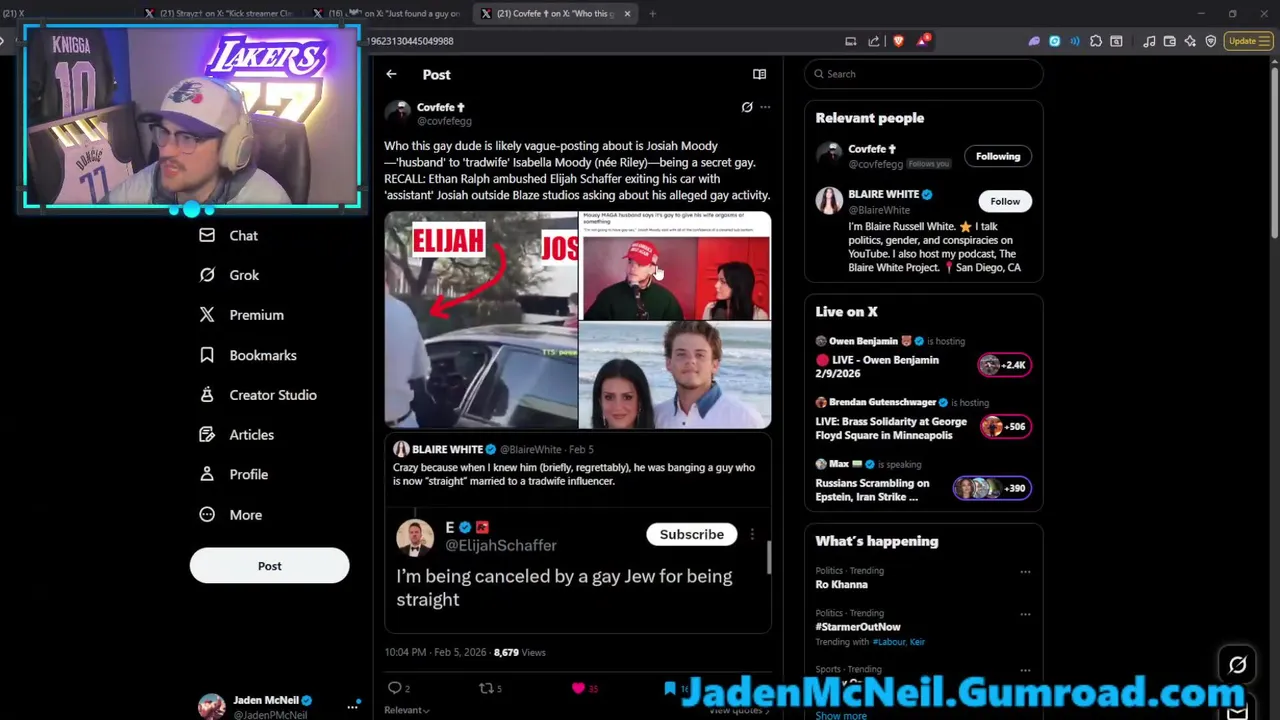Reply to the post via comment icon
The image size is (1280, 720).
pyautogui.click(x=395, y=688)
